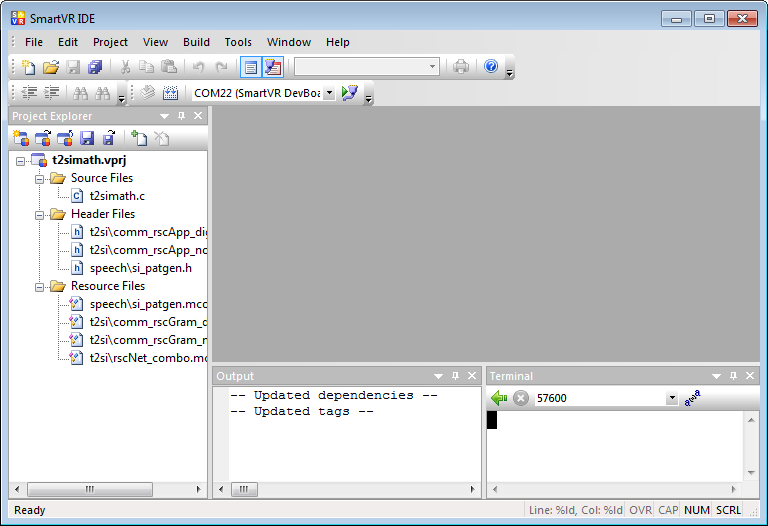
Task: Click the Build project toolbar icon
Action: pos(147,93)
